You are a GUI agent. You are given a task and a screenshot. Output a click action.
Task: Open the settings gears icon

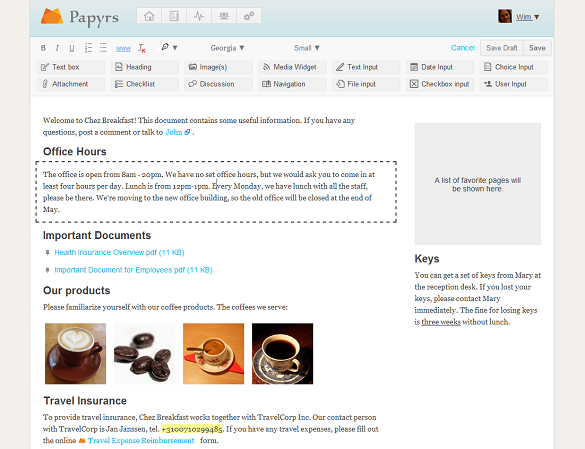point(249,16)
